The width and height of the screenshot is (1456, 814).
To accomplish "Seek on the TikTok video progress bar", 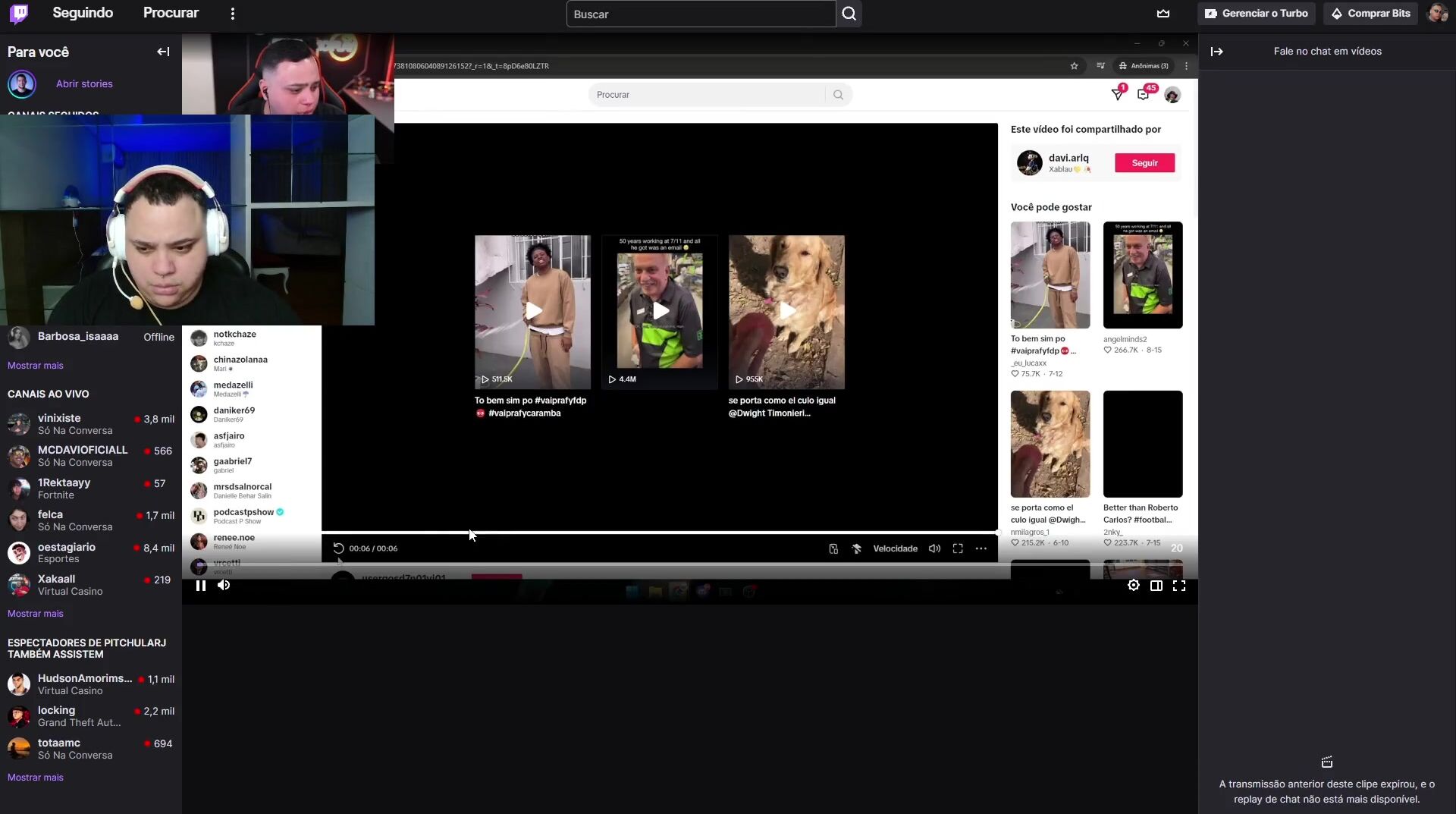I will (x=660, y=533).
